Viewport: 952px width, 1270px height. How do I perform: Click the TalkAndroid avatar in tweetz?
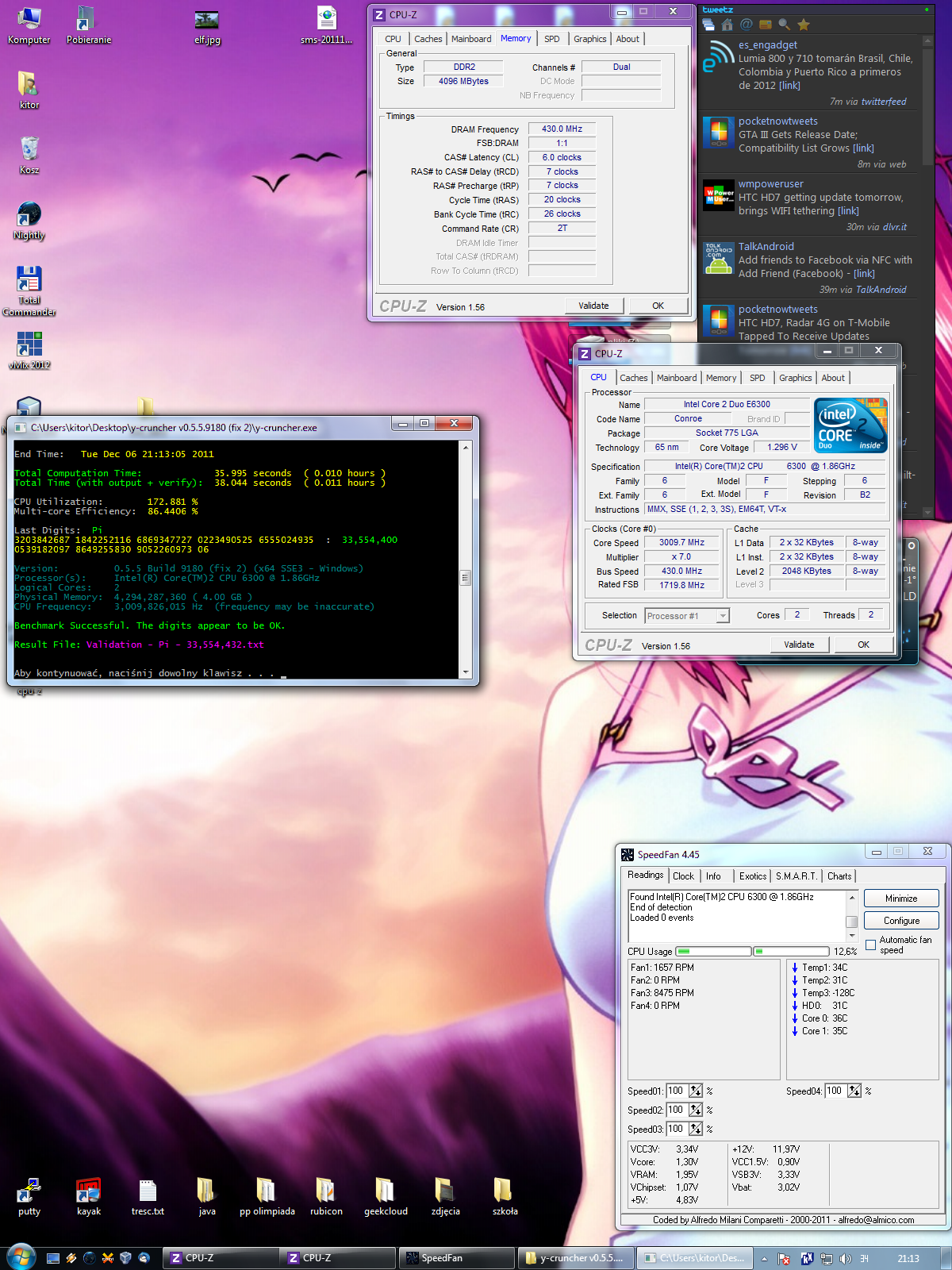point(719,258)
